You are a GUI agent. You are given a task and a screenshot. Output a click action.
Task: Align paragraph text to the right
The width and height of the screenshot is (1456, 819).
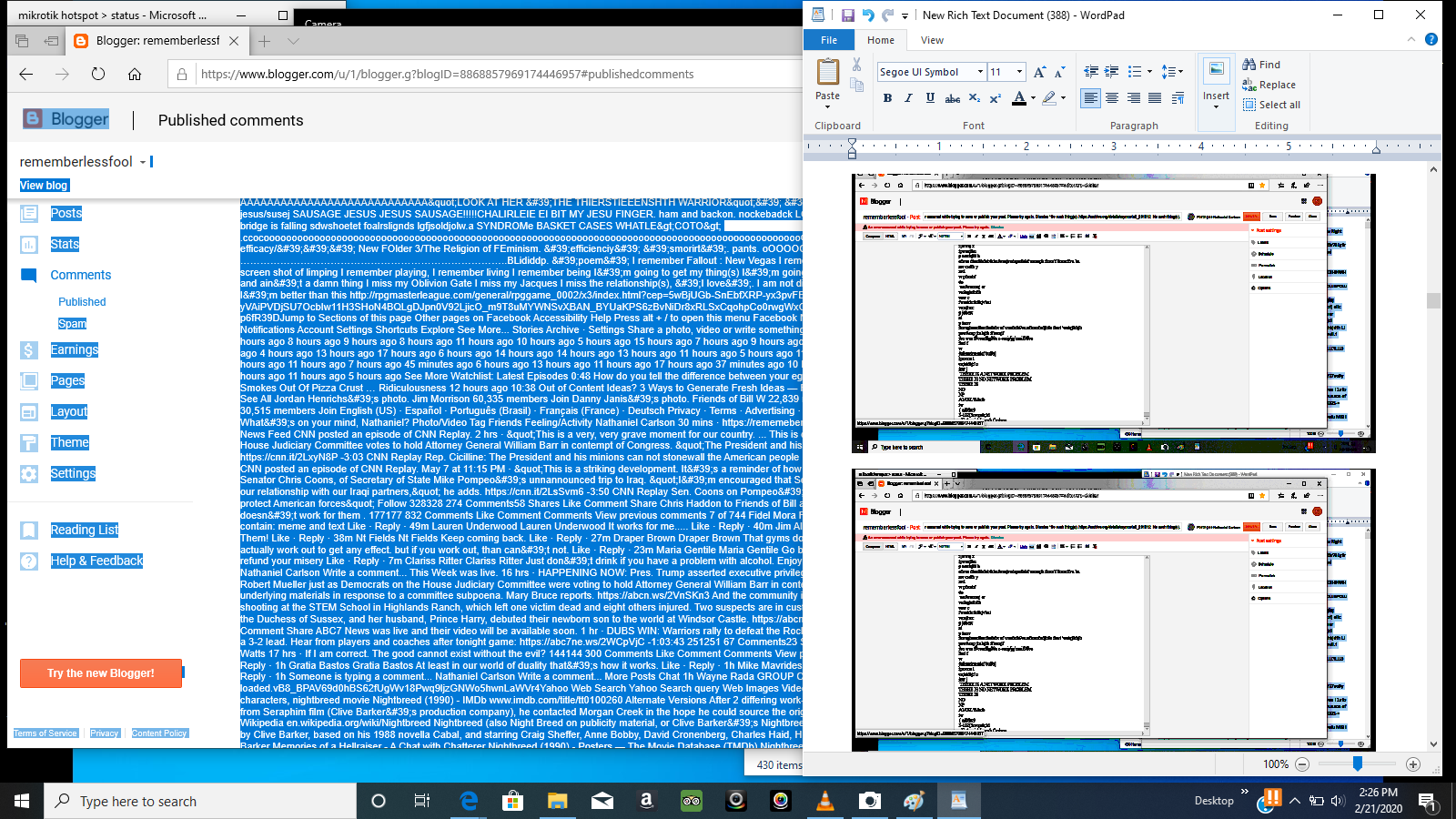[1134, 98]
